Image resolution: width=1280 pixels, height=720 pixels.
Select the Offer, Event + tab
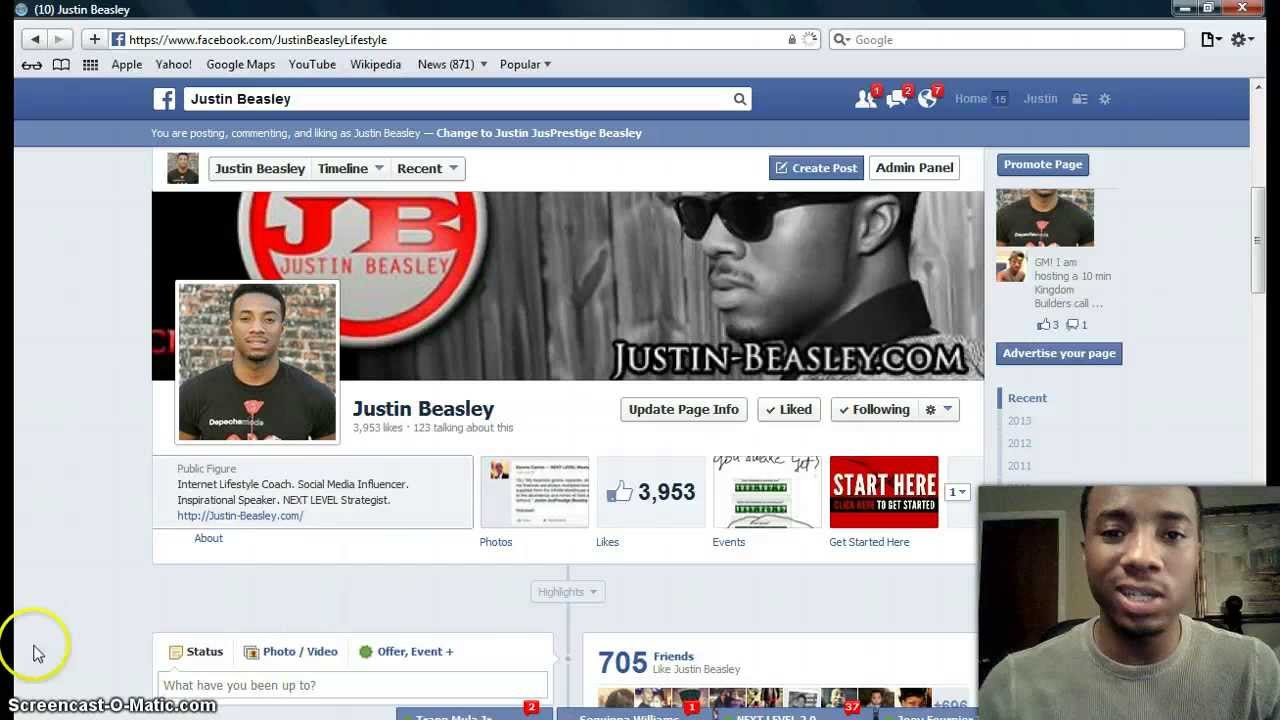click(406, 651)
